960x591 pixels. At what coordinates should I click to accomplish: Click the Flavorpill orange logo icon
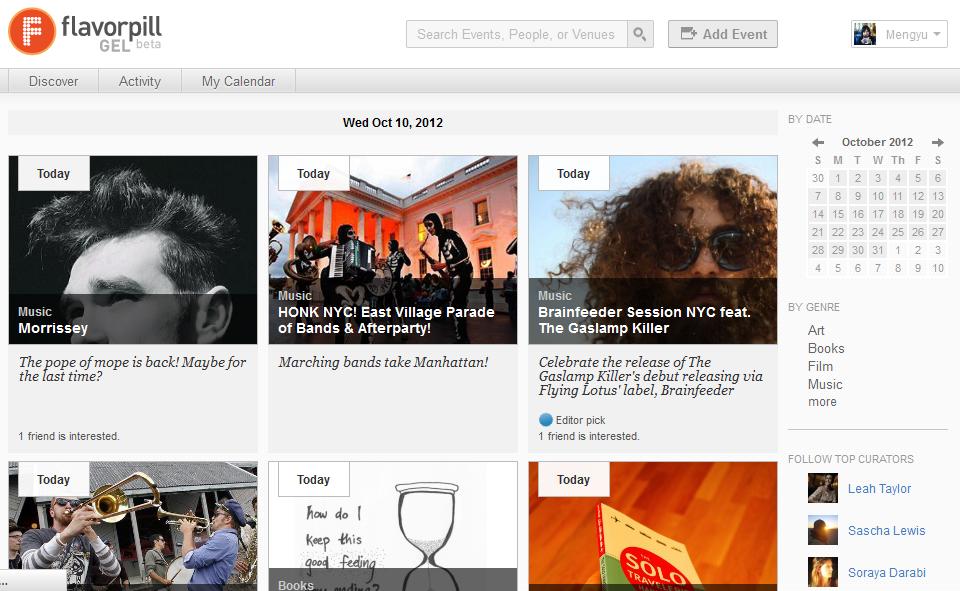coord(32,31)
